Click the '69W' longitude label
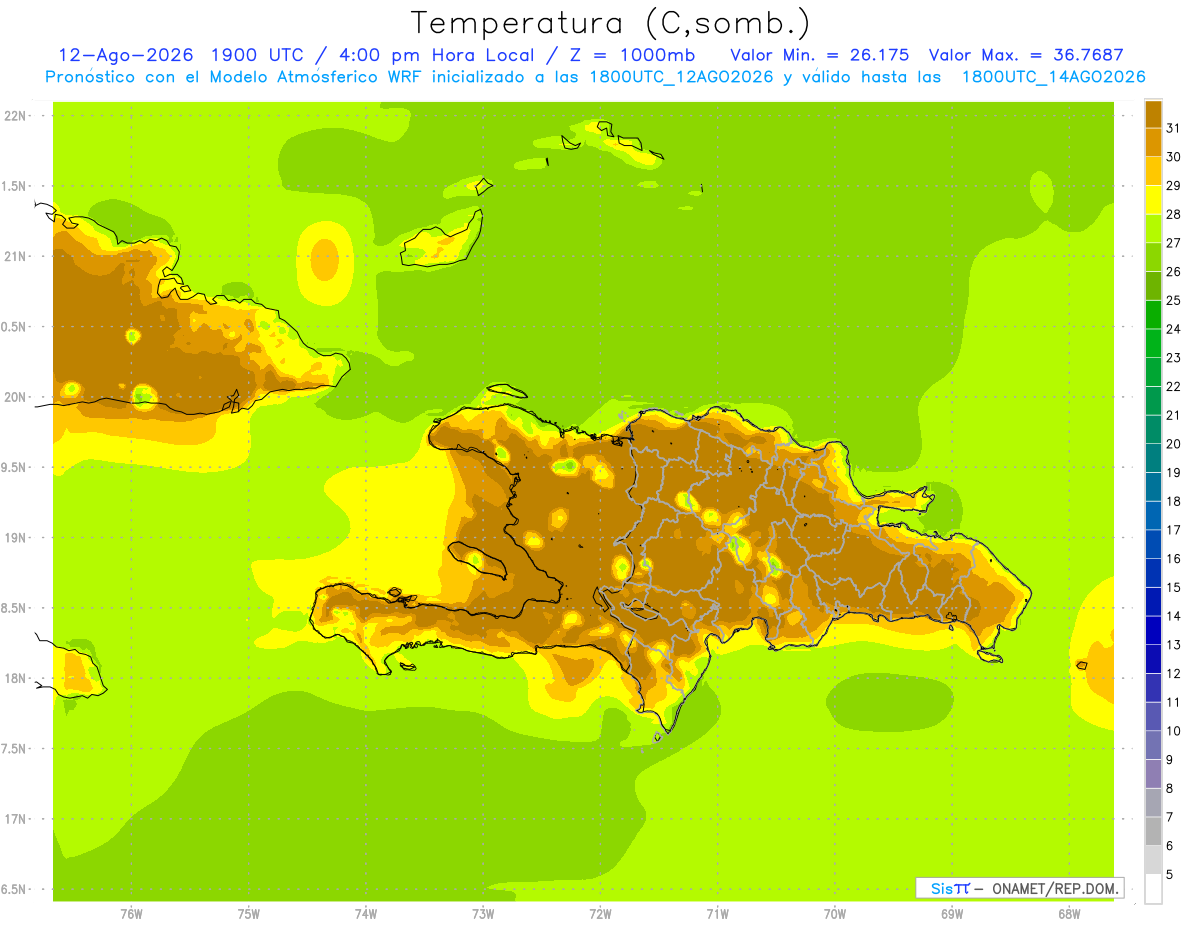The width and height of the screenshot is (1200, 927). tap(952, 914)
